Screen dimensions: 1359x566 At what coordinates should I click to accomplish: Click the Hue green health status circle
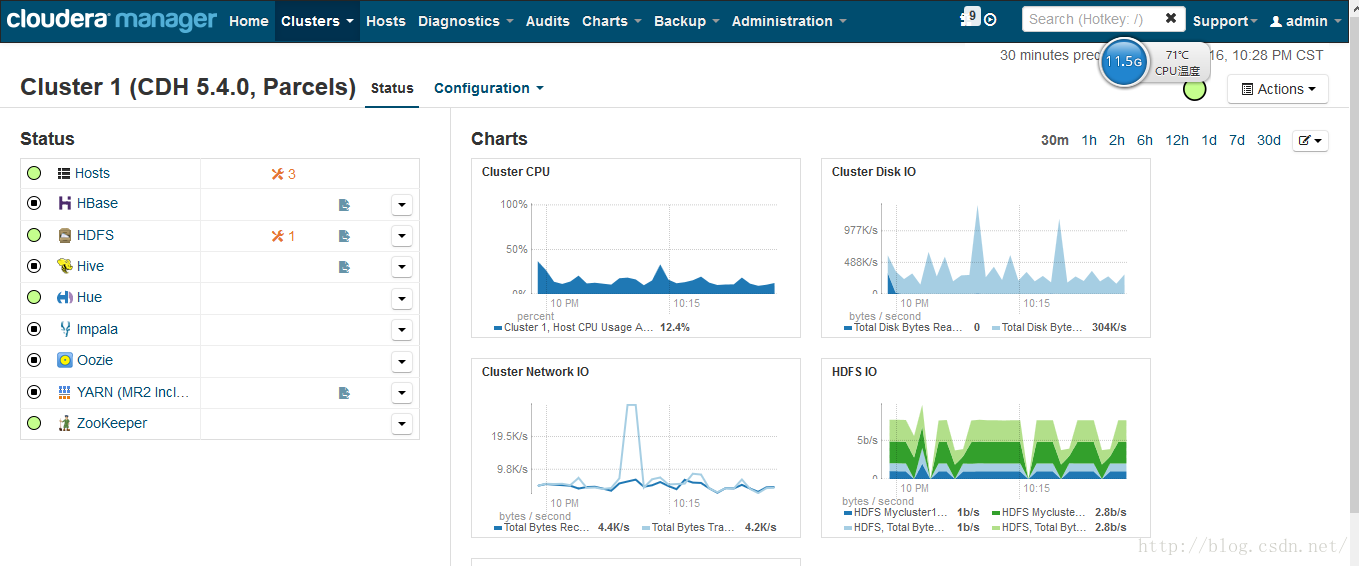(34, 297)
